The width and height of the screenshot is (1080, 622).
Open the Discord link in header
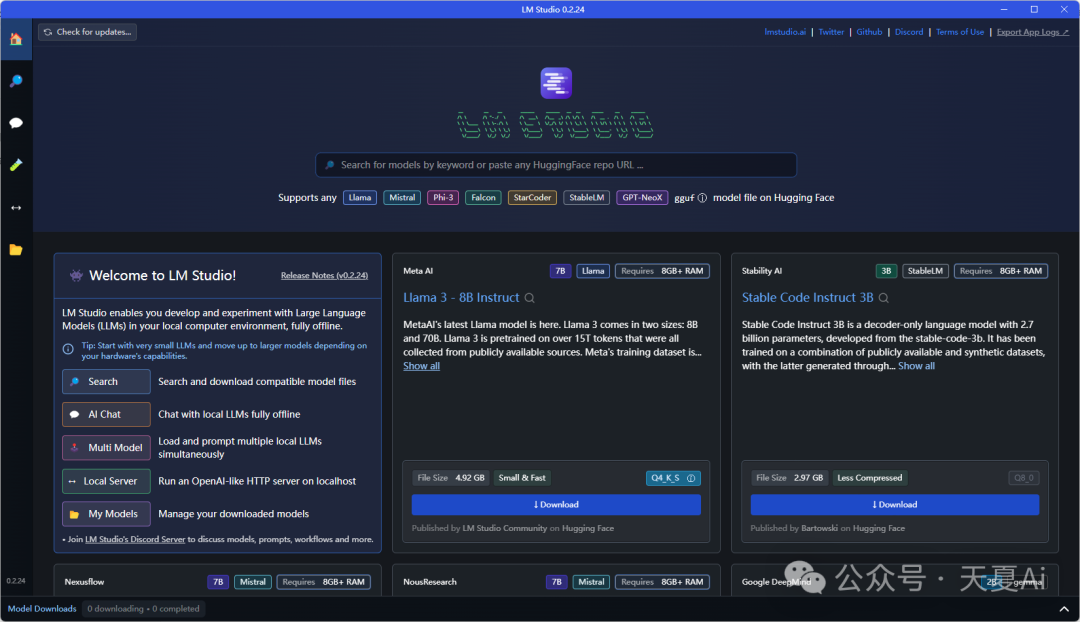point(908,32)
